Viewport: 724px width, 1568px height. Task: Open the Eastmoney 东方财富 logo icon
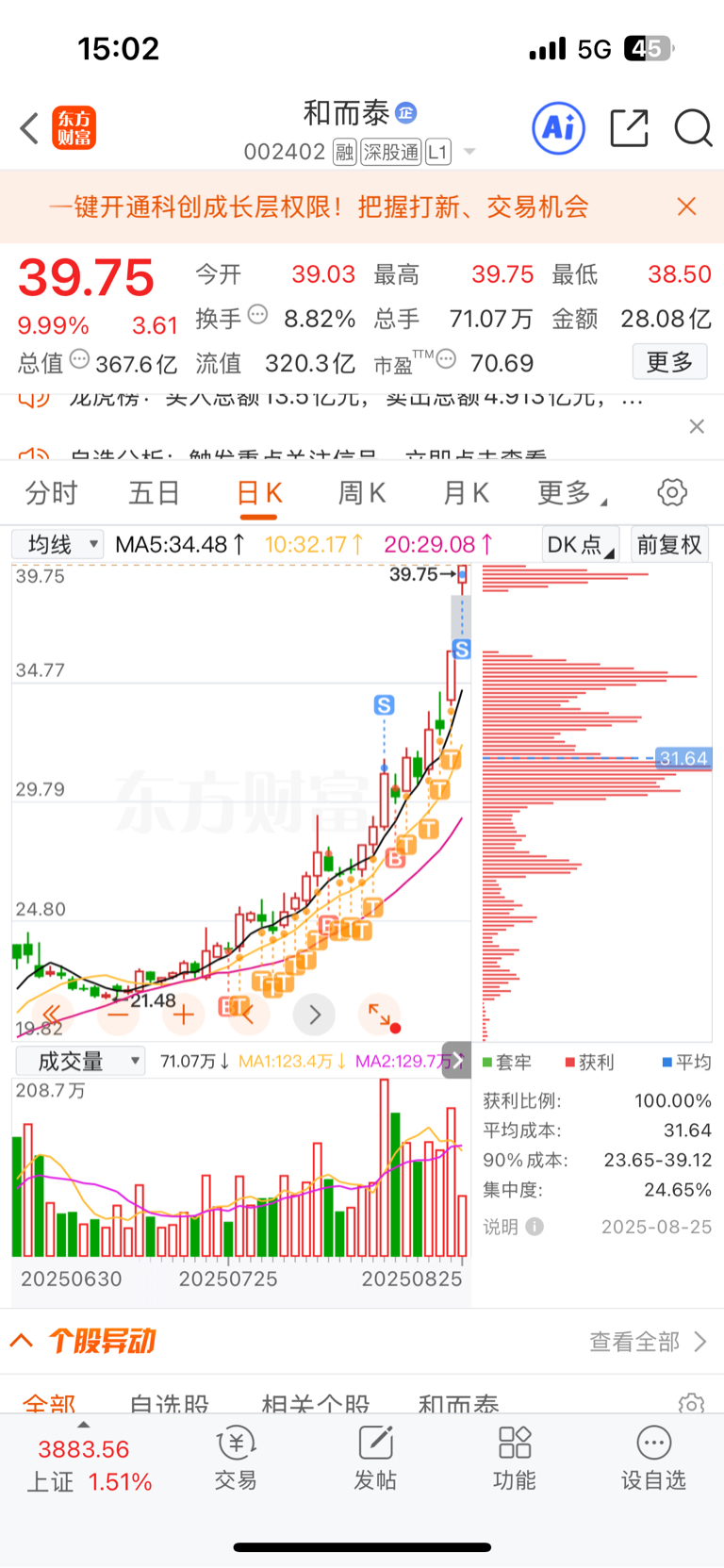[74, 128]
